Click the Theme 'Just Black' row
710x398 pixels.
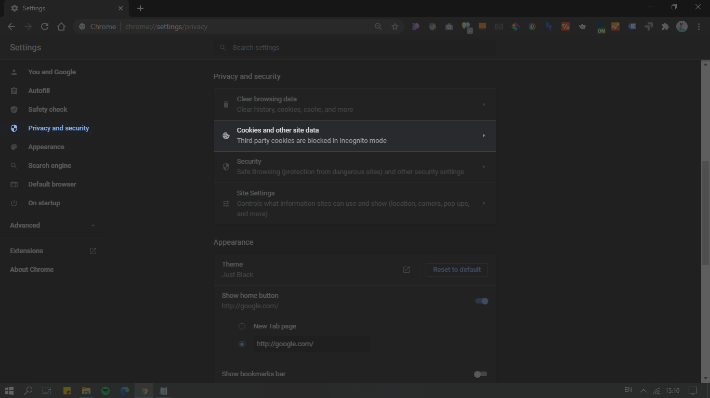click(x=355, y=269)
